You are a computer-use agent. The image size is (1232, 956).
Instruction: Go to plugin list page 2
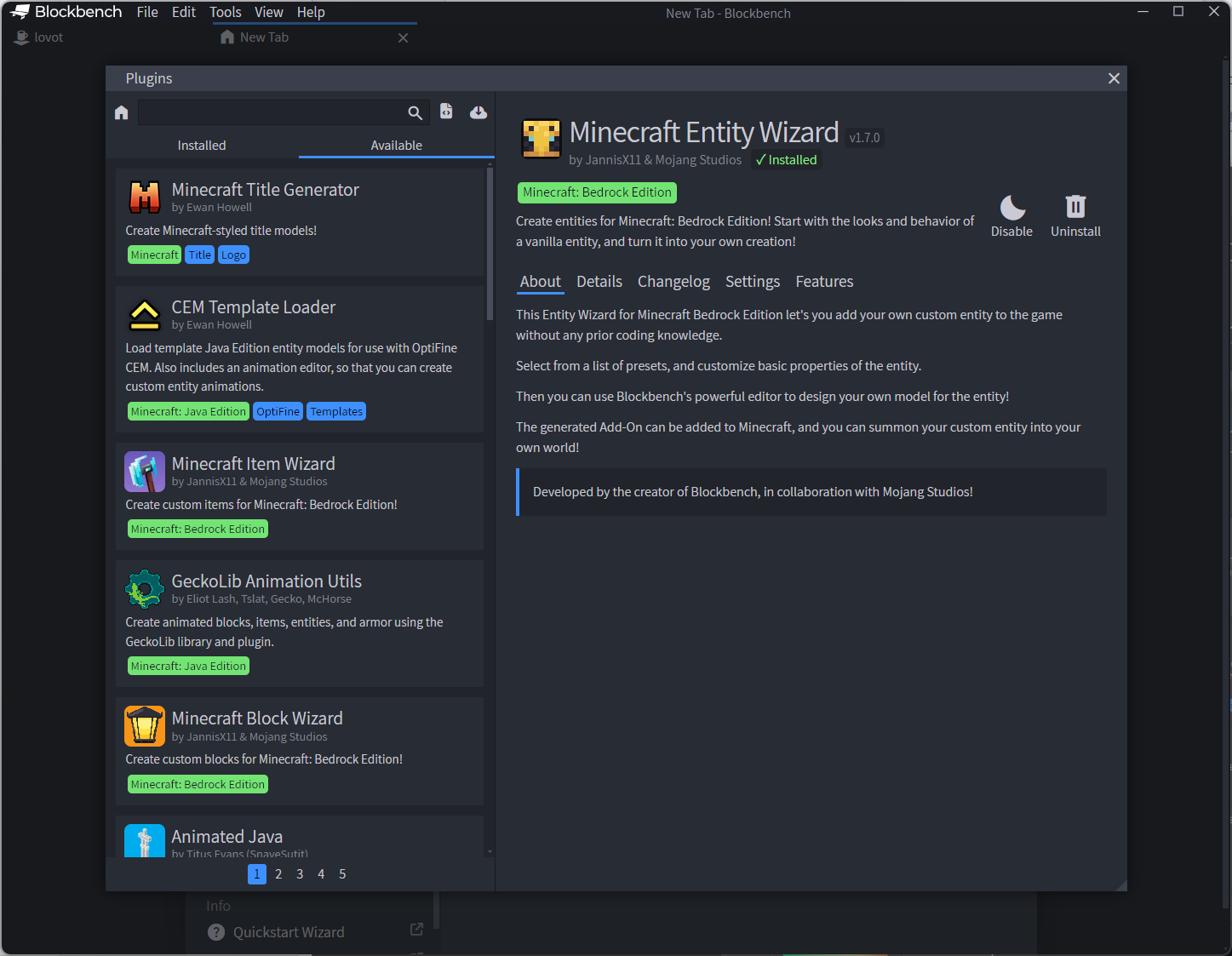(278, 874)
